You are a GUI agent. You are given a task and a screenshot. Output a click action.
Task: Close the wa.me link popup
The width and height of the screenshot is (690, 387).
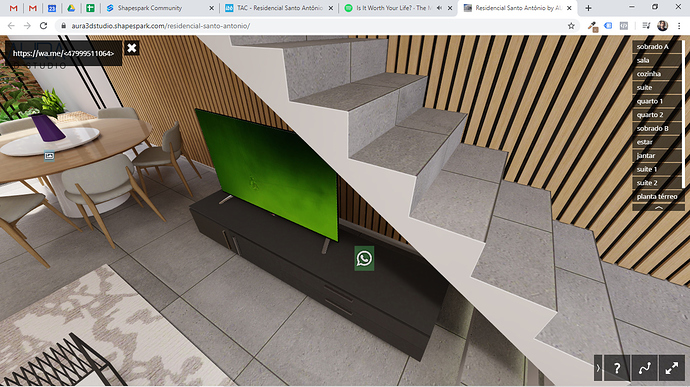pyautogui.click(x=132, y=48)
